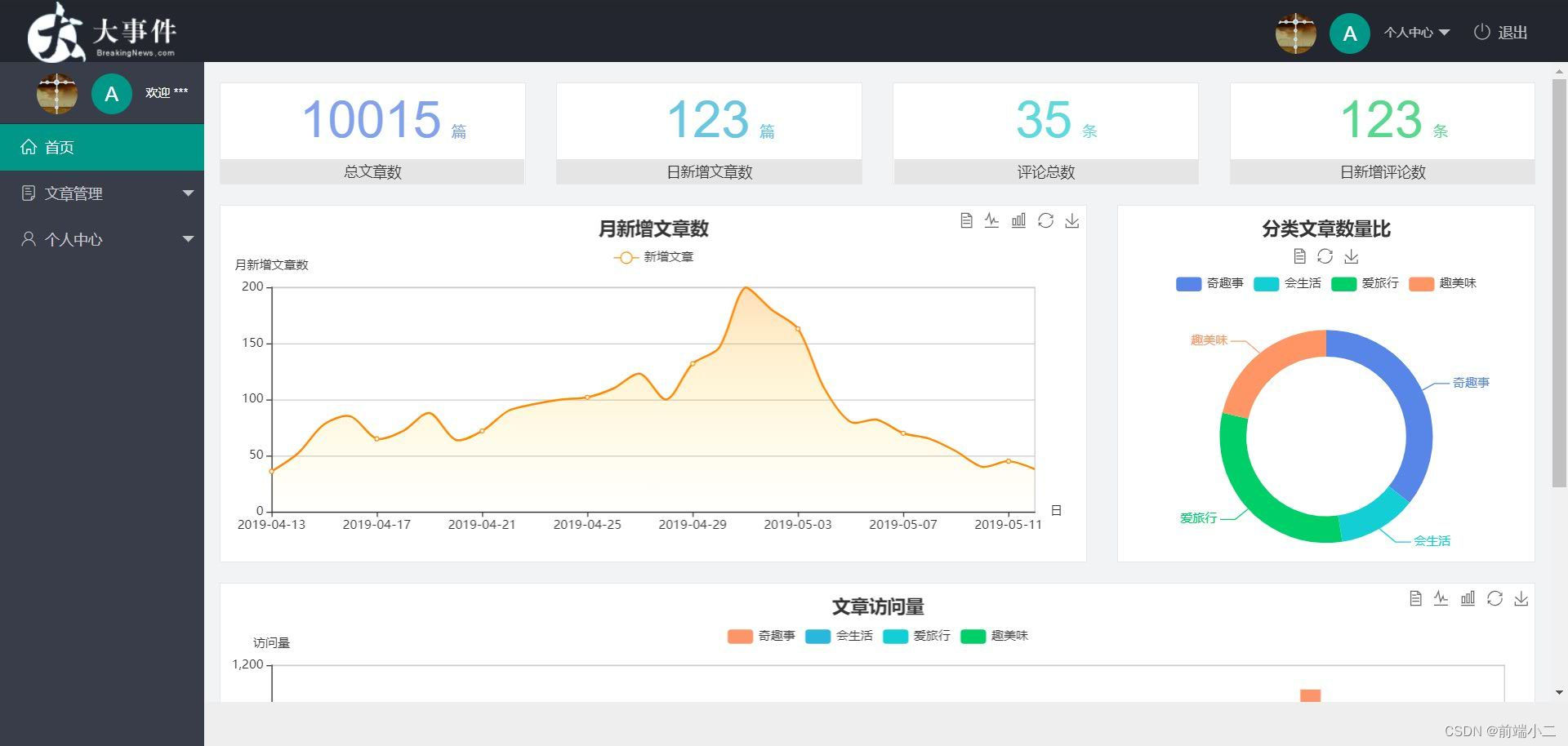The width and height of the screenshot is (1568, 746).
Task: Open 个人中心 sidebar menu
Action: point(102,239)
